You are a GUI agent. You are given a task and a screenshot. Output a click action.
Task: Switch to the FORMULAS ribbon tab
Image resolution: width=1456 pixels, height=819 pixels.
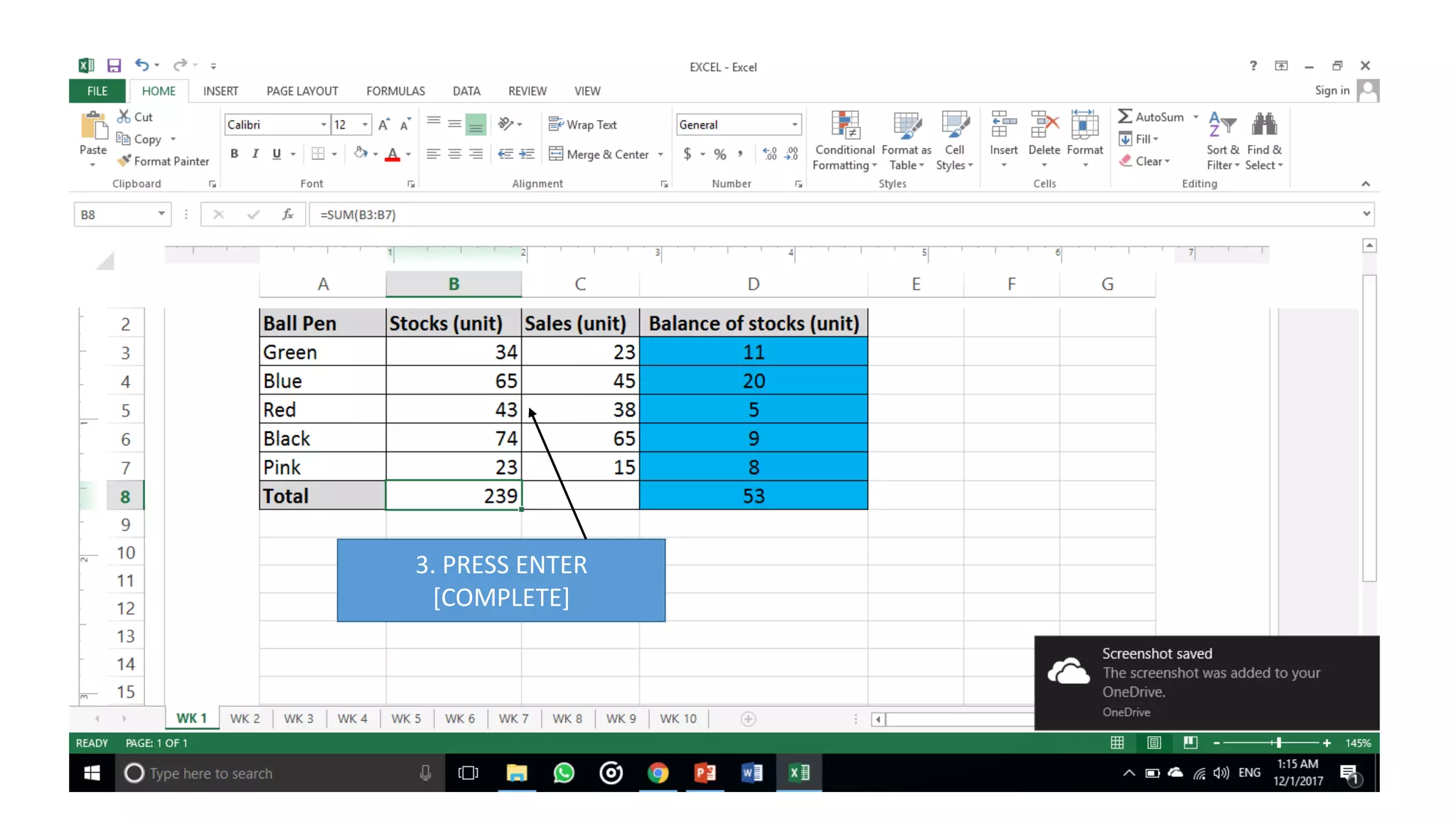point(395,91)
